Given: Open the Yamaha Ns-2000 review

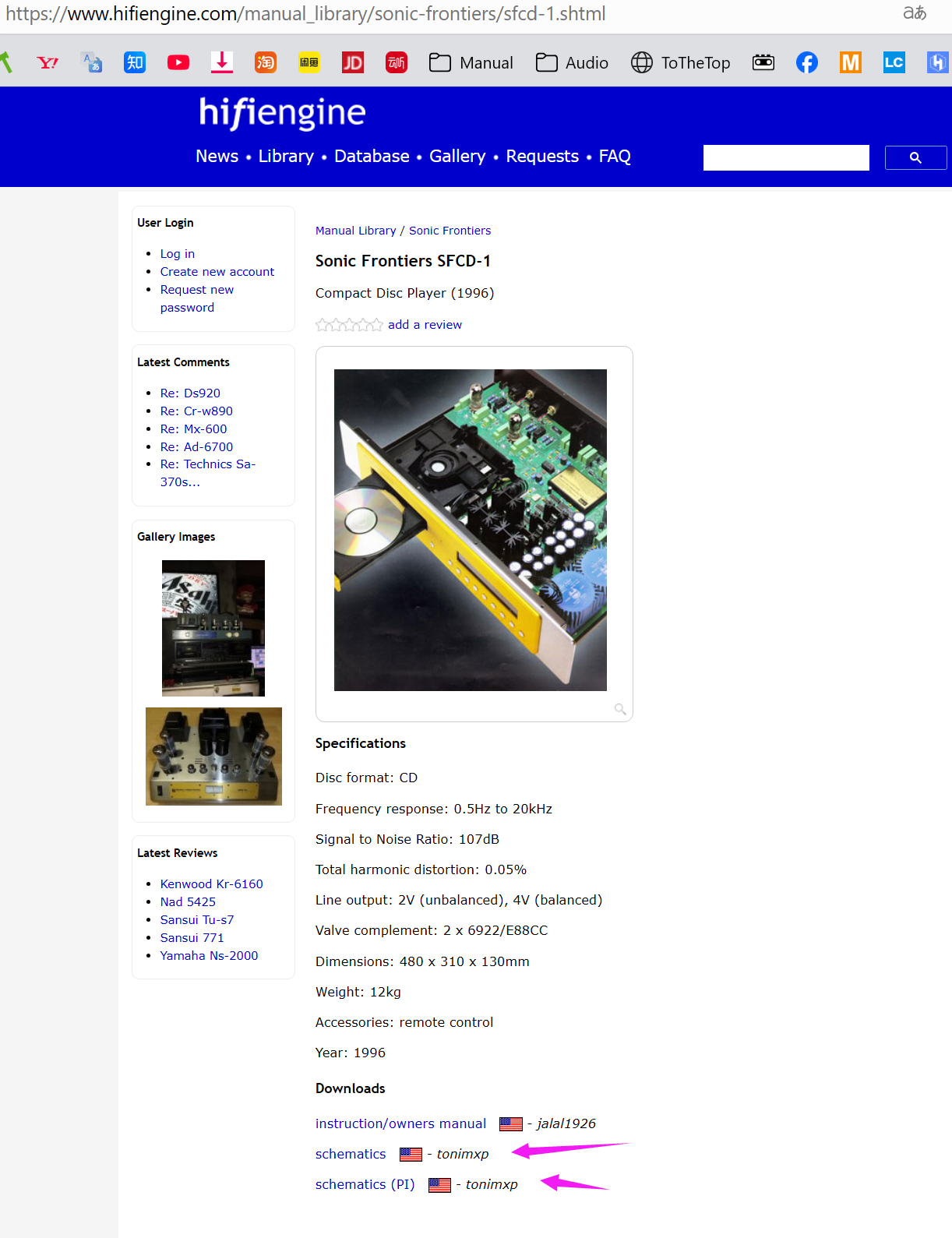Looking at the screenshot, I should click(x=209, y=956).
